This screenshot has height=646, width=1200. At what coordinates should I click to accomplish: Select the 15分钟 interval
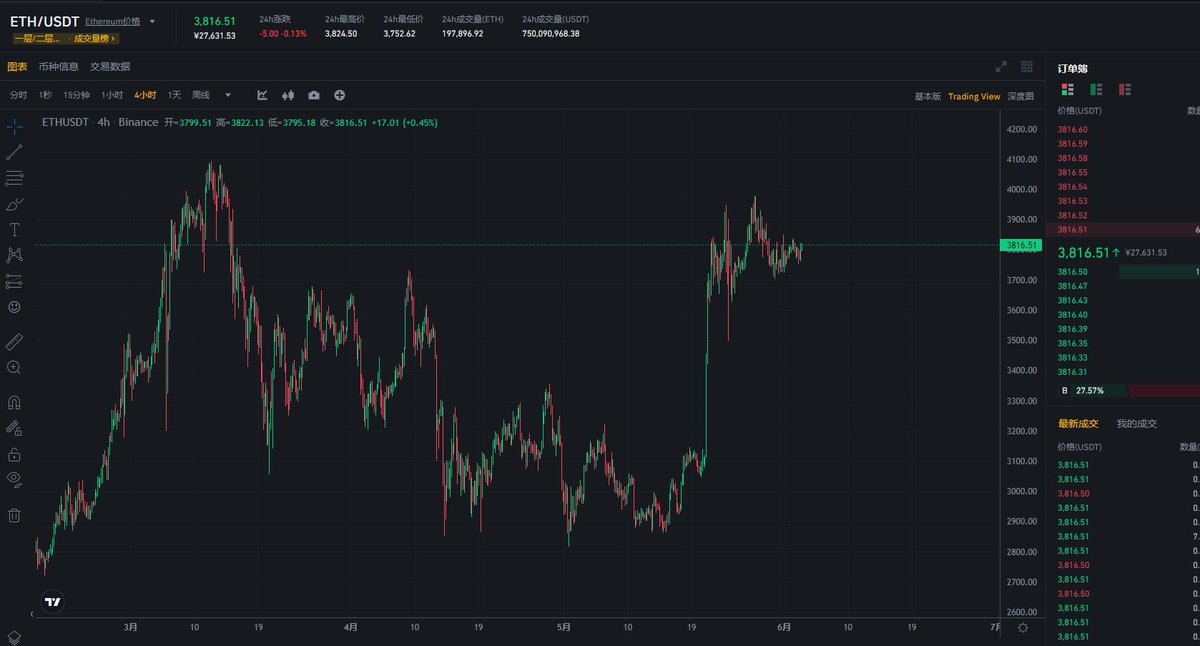pos(76,95)
